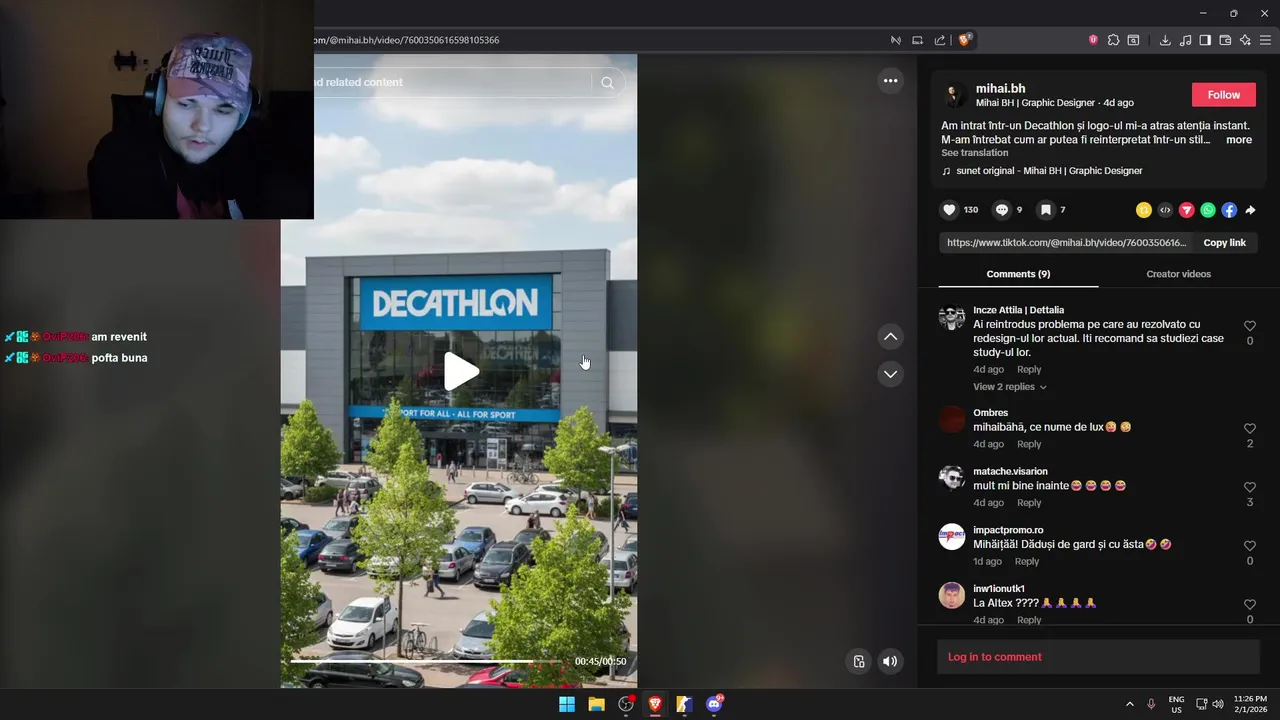Click the share page icon in the address bar
This screenshot has height=720, width=1280.
click(940, 40)
